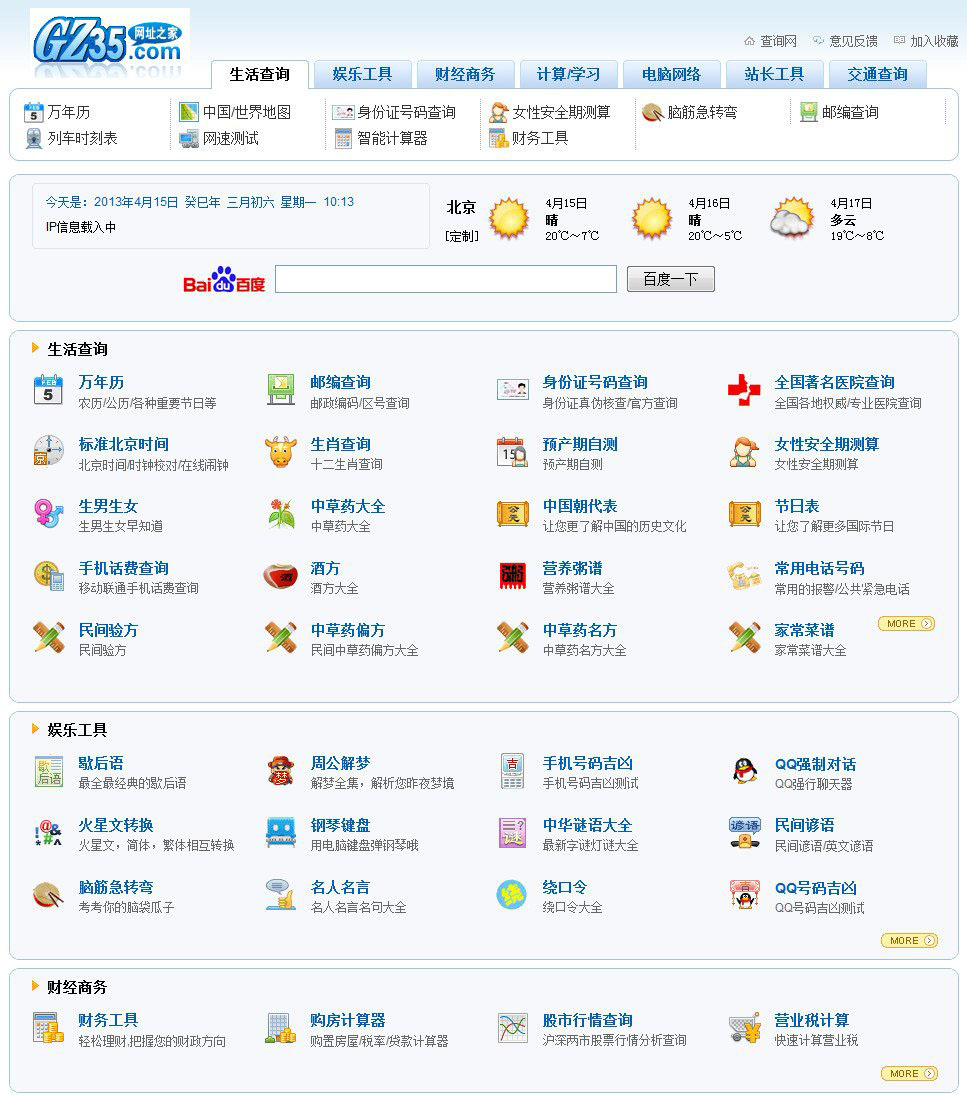Click inside the Baidu search input box

pos(443,278)
